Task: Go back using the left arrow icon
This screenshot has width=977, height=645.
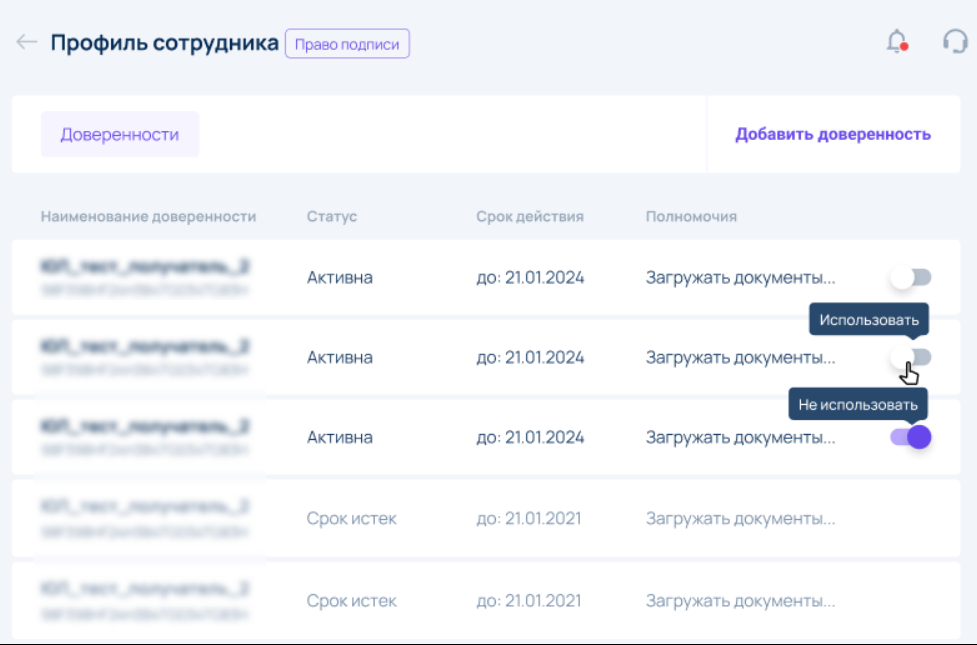Action: point(27,42)
